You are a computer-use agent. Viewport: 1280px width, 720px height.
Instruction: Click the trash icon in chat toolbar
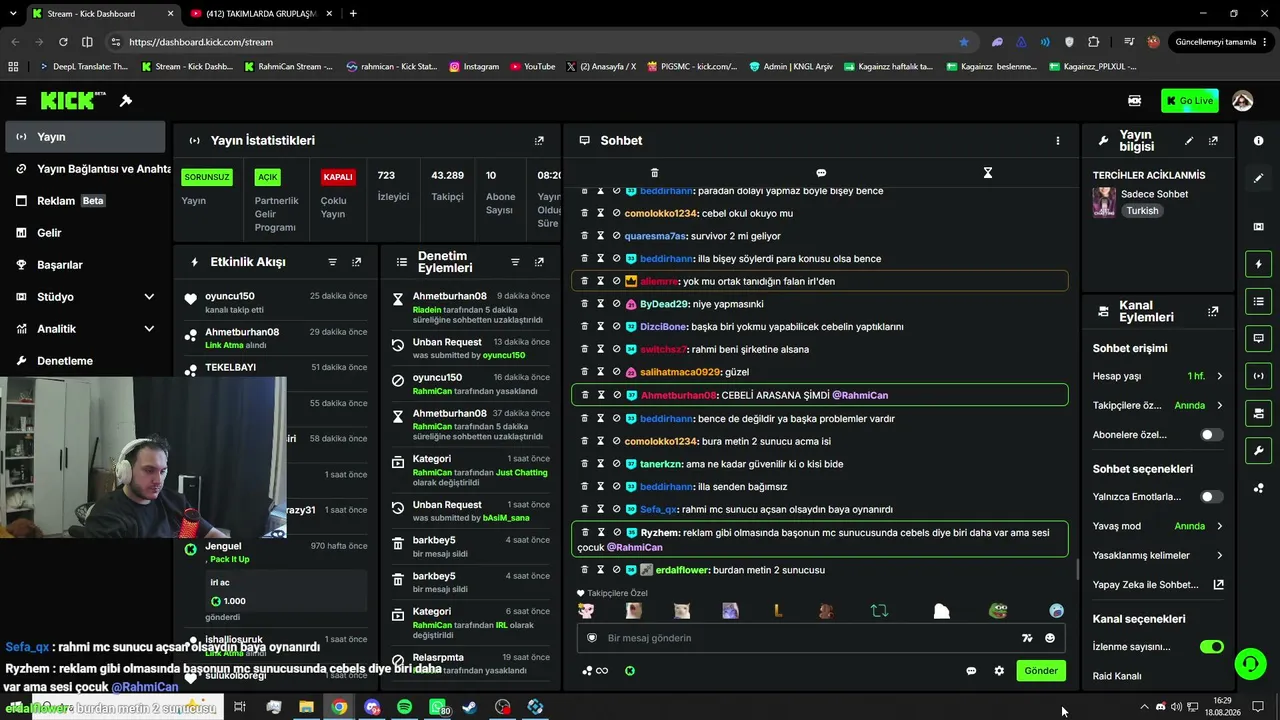pos(655,173)
